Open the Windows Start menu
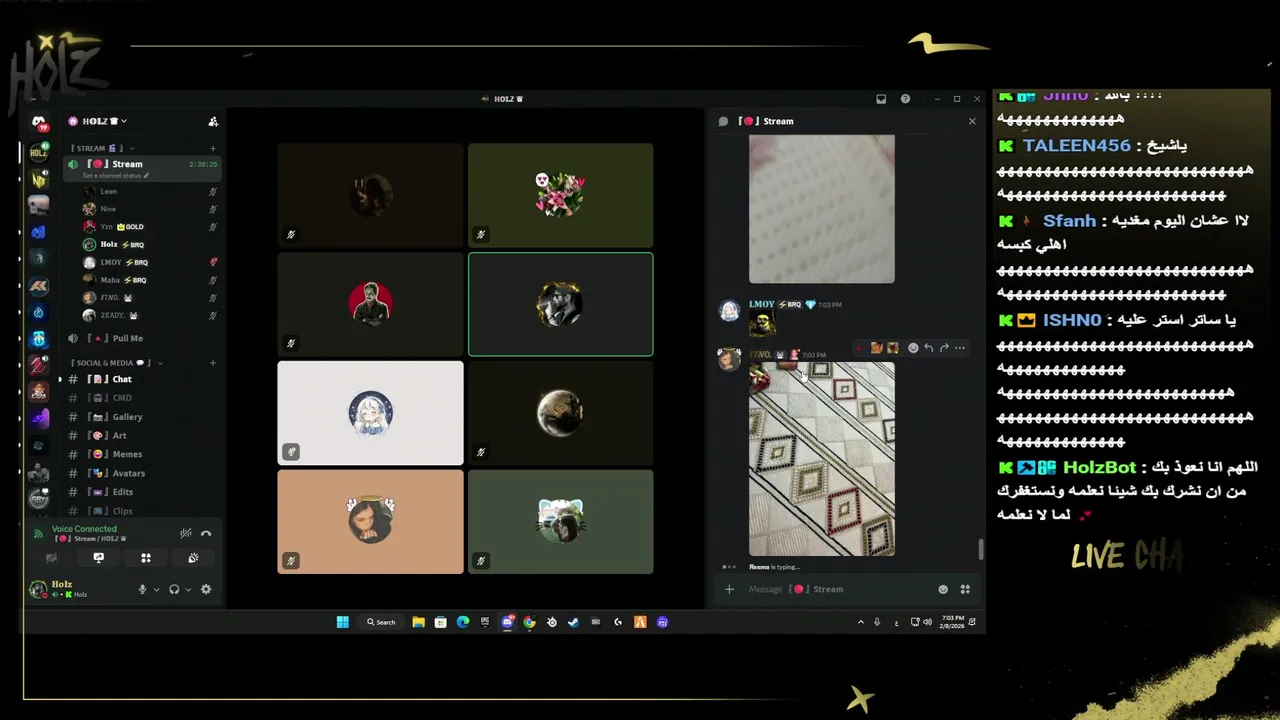The image size is (1280, 720). click(x=343, y=622)
